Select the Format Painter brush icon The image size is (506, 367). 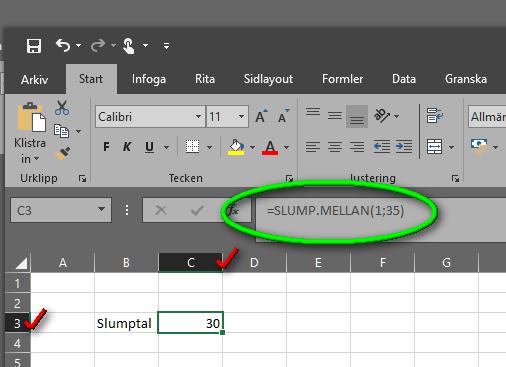pyautogui.click(x=63, y=154)
